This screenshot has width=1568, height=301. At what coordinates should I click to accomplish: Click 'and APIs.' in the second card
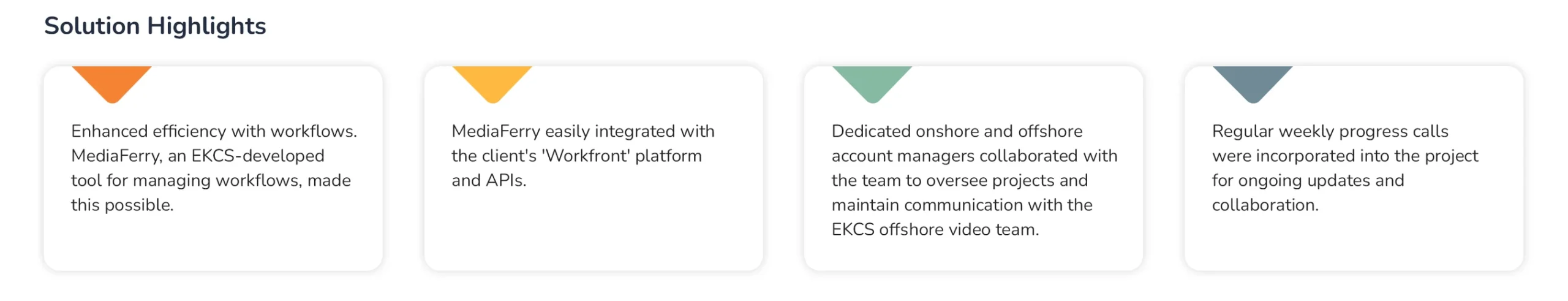click(x=489, y=180)
